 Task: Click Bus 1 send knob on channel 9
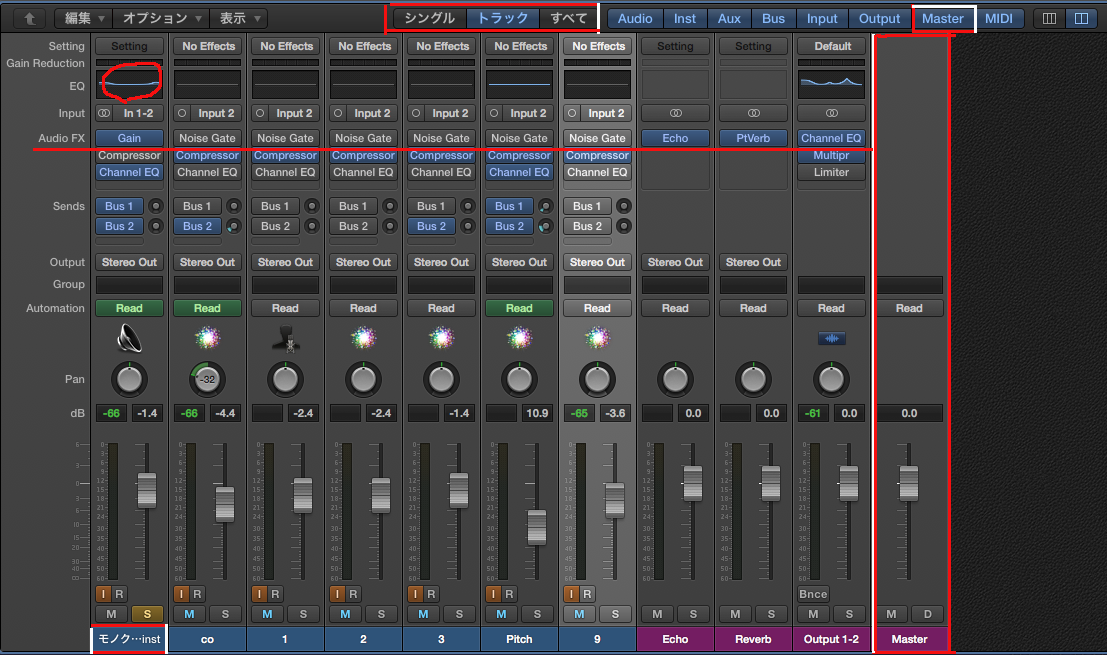tap(623, 206)
